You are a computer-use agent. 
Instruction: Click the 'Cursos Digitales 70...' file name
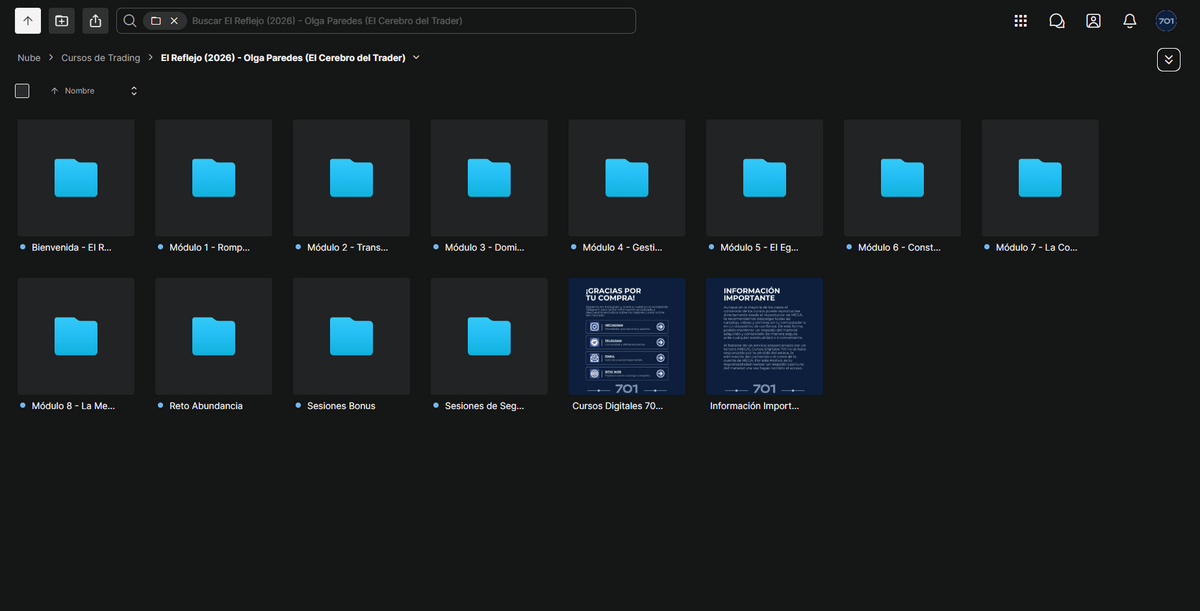pos(617,406)
